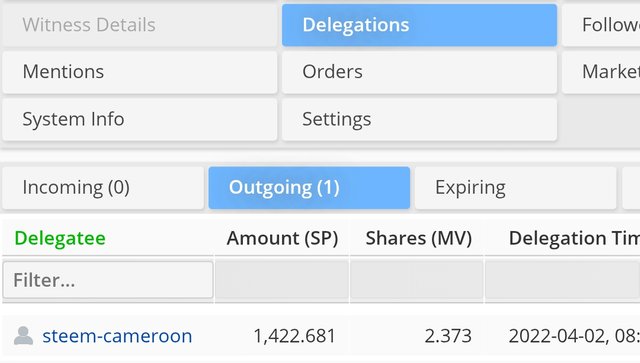Select the Mentions tab
Screen dimensions: 640x363
(140, 72)
